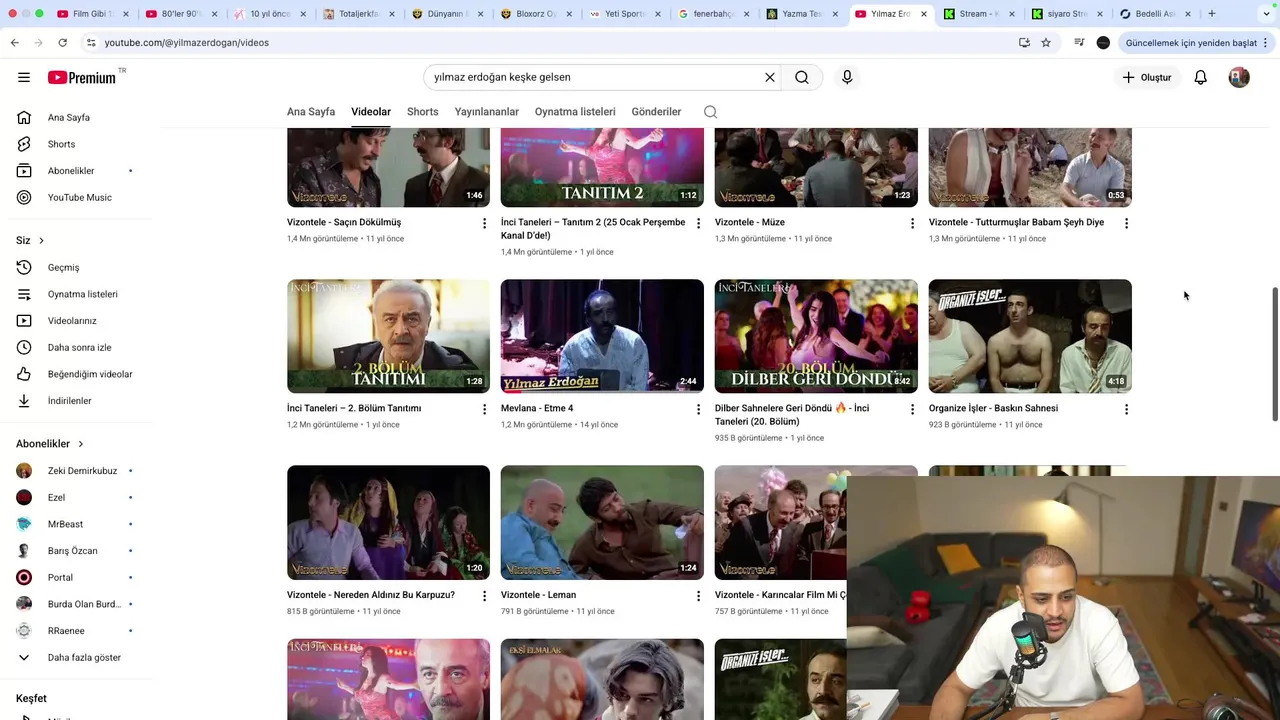The image size is (1280, 720).
Task: Expand the Abonelikler heading chevron
Action: [x=81, y=444]
